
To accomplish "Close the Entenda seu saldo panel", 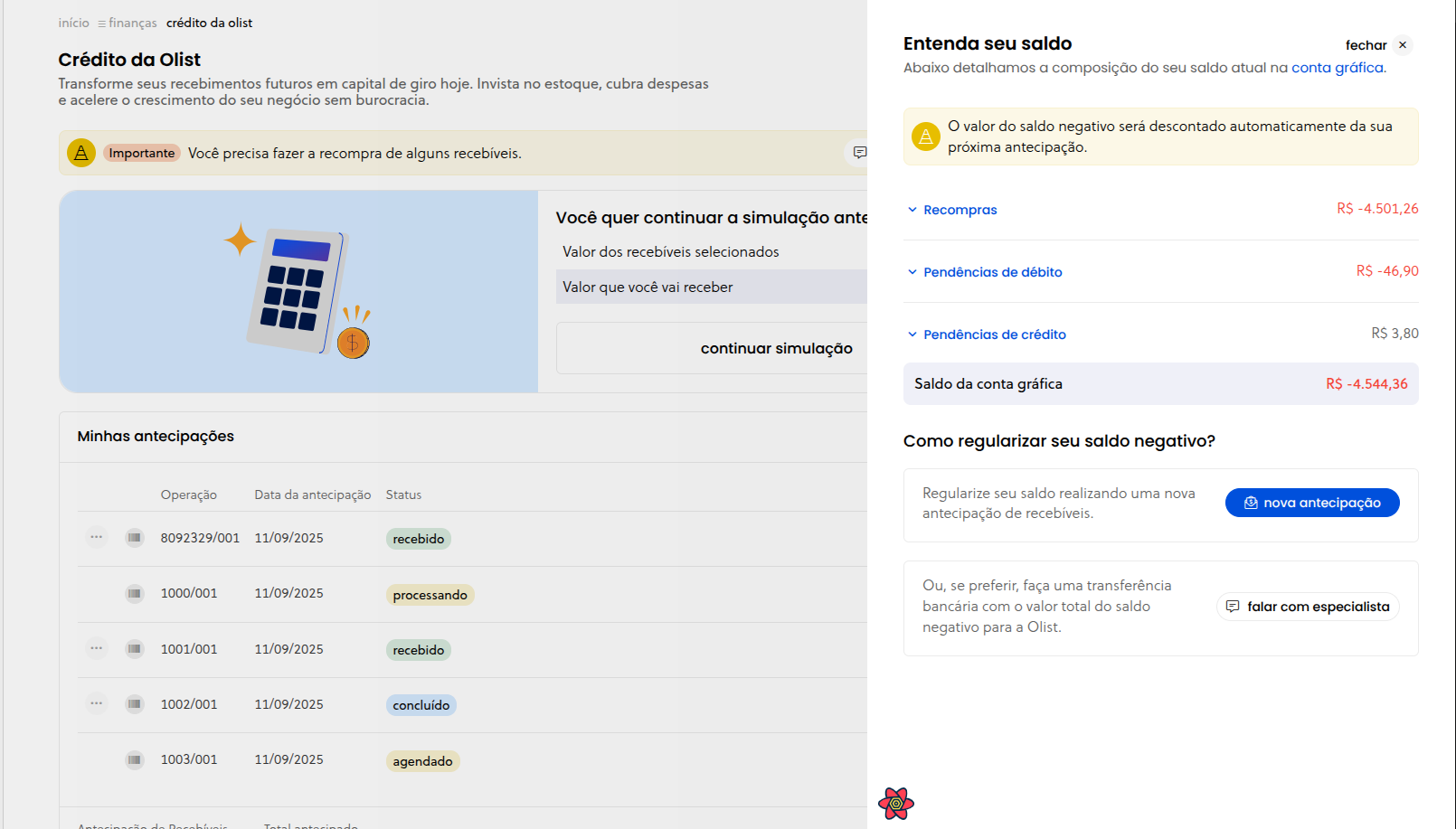I will 1378,45.
